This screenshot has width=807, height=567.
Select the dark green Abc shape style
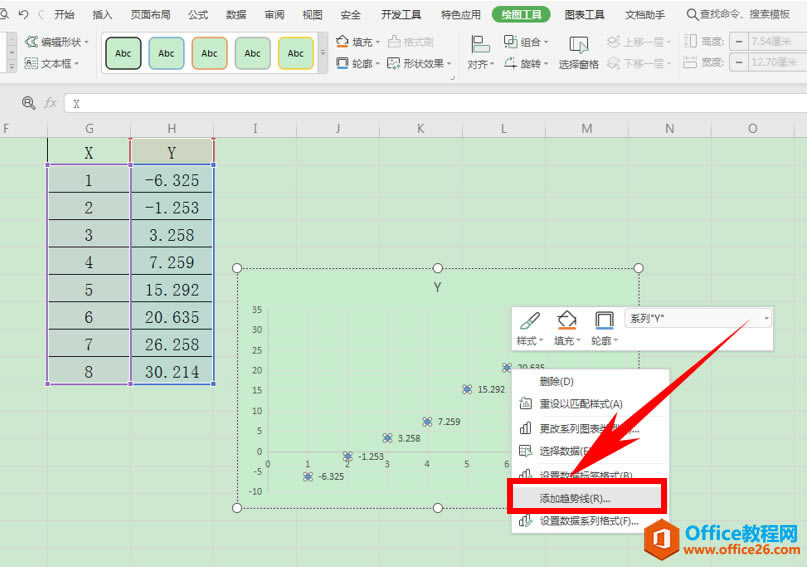tap(123, 53)
